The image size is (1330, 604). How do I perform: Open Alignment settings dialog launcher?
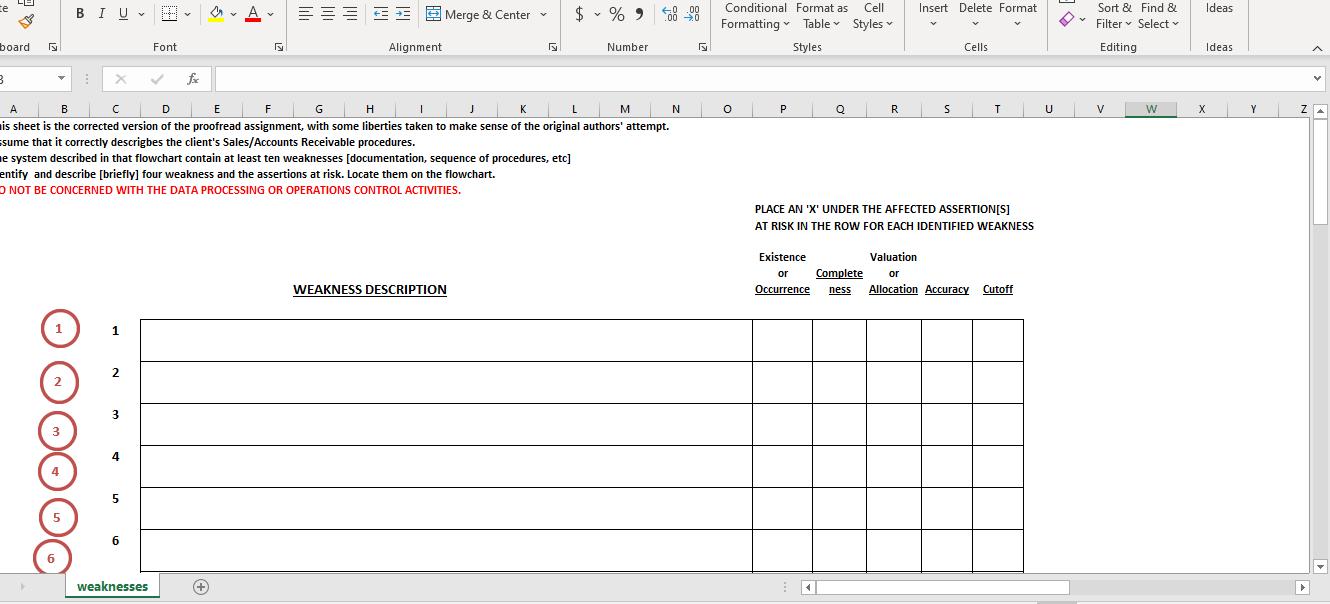(x=553, y=47)
